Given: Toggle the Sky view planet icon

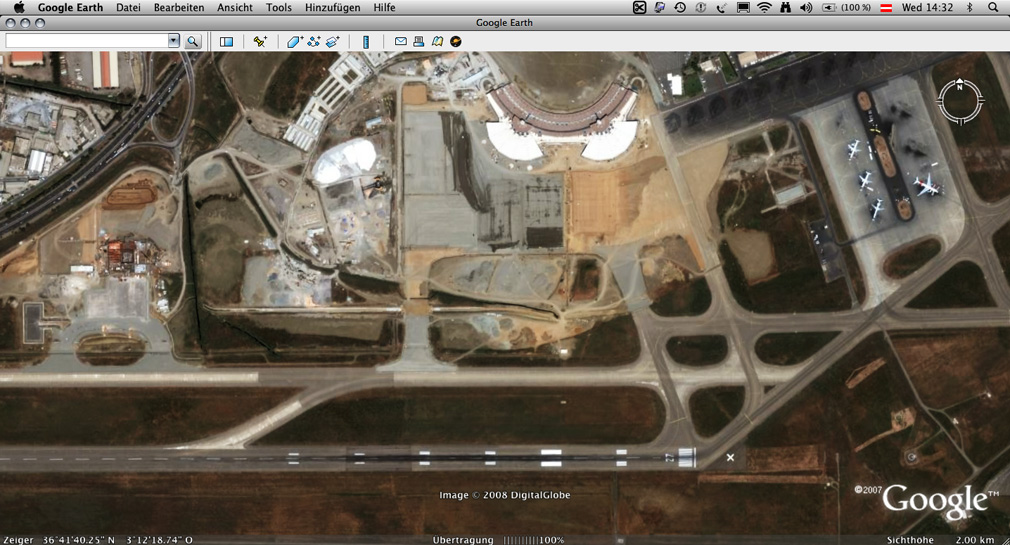Looking at the screenshot, I should (x=456, y=41).
